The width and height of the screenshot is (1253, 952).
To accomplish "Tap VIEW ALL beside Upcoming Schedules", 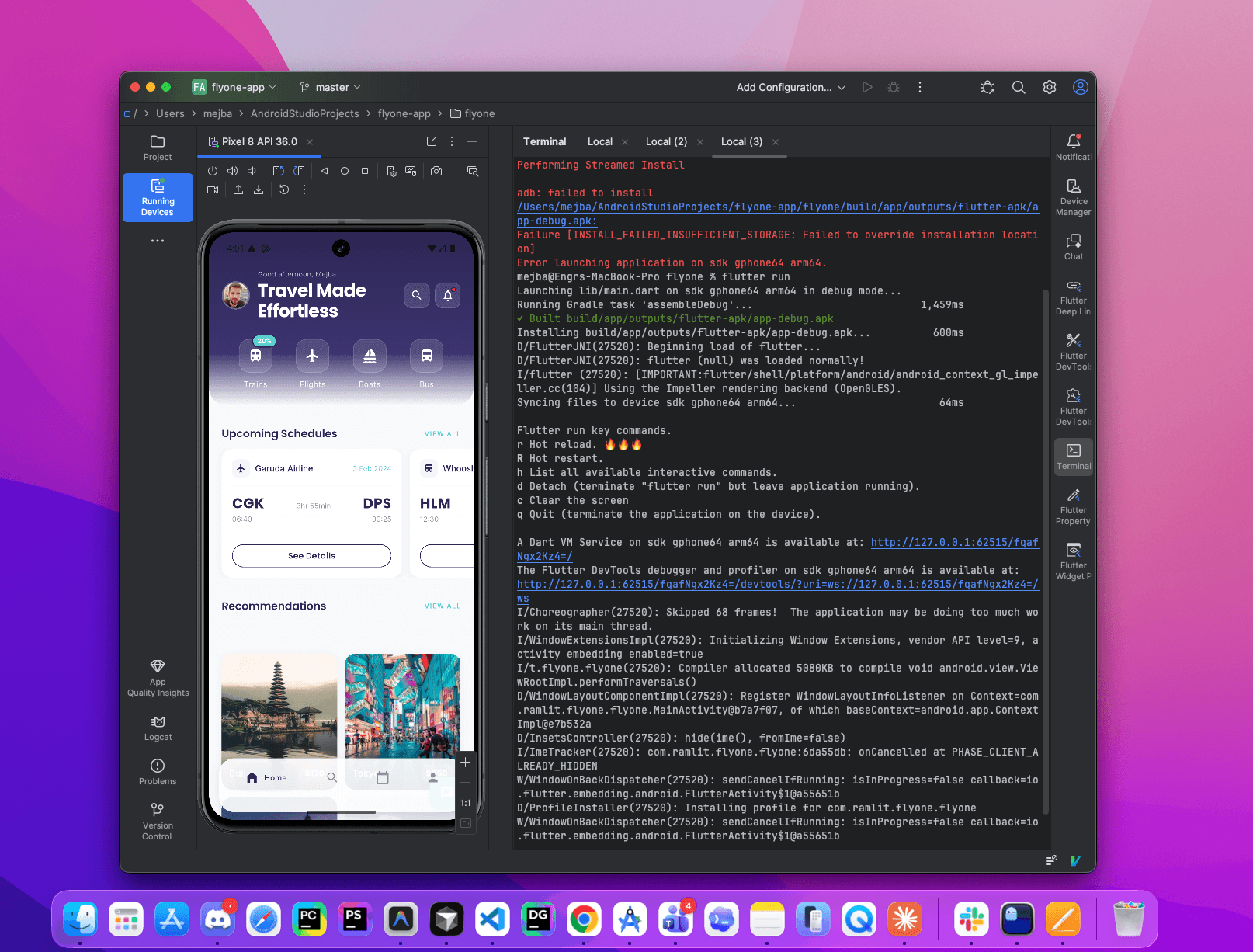I will [x=443, y=434].
